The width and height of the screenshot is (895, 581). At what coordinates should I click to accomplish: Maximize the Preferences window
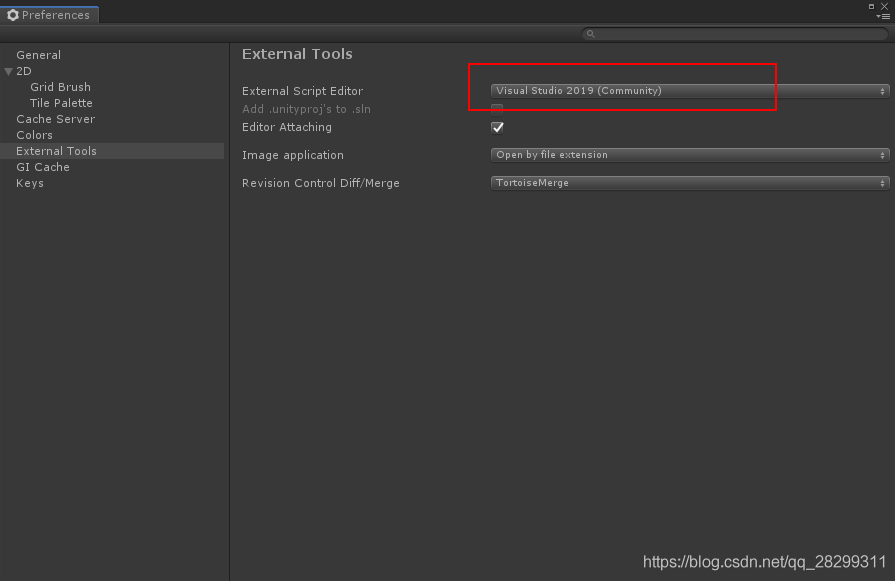871,6
